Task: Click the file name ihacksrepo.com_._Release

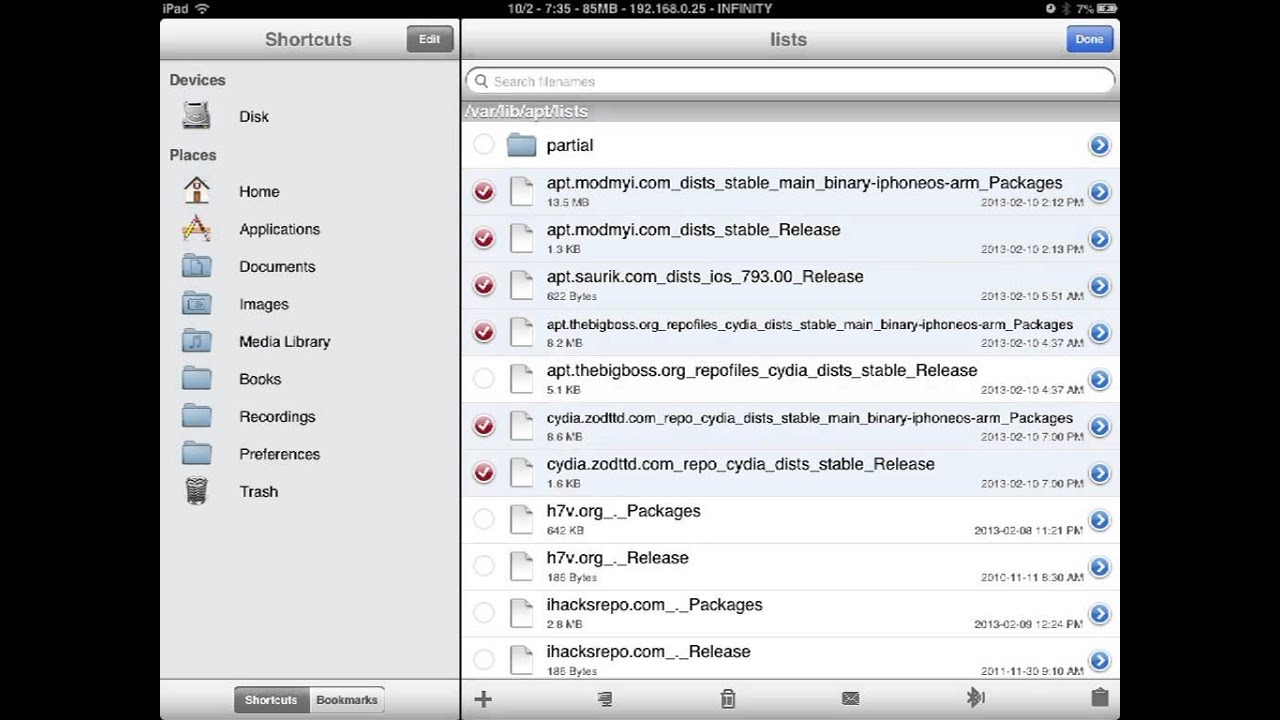Action: 648,652
